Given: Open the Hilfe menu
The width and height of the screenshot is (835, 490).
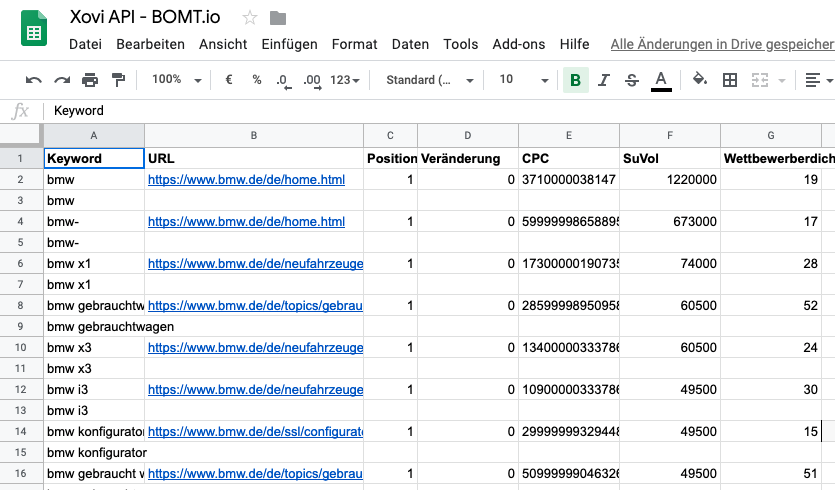Looking at the screenshot, I should click(574, 44).
